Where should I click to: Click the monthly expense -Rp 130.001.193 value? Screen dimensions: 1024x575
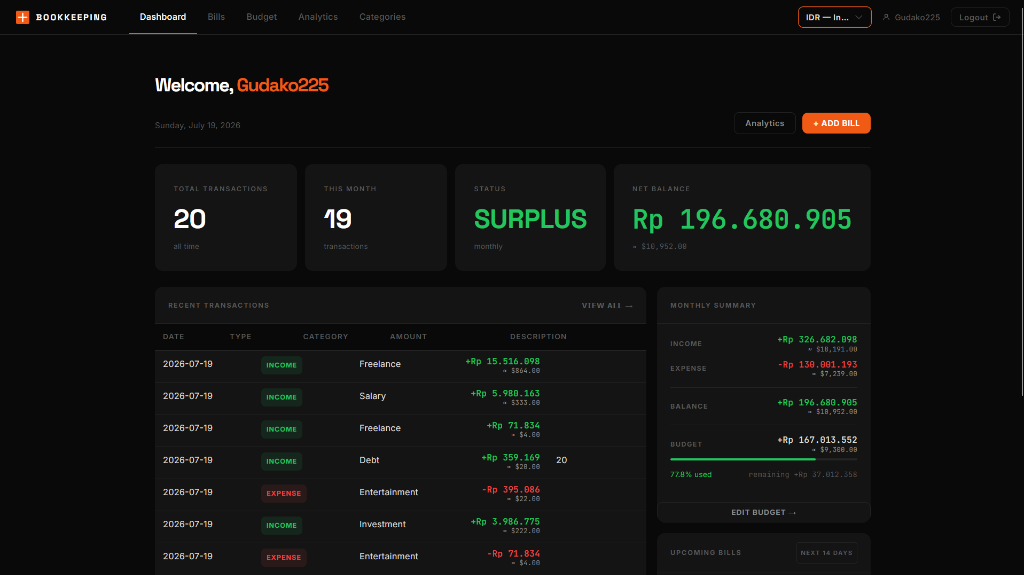(818, 364)
